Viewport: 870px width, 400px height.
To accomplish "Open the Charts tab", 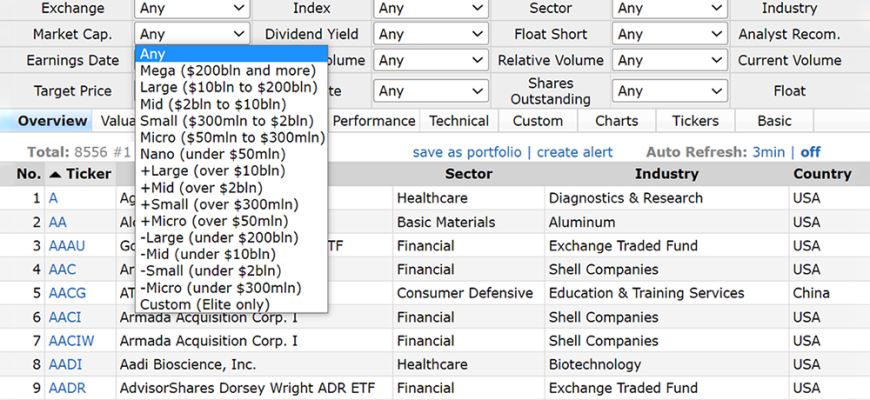I will [616, 121].
